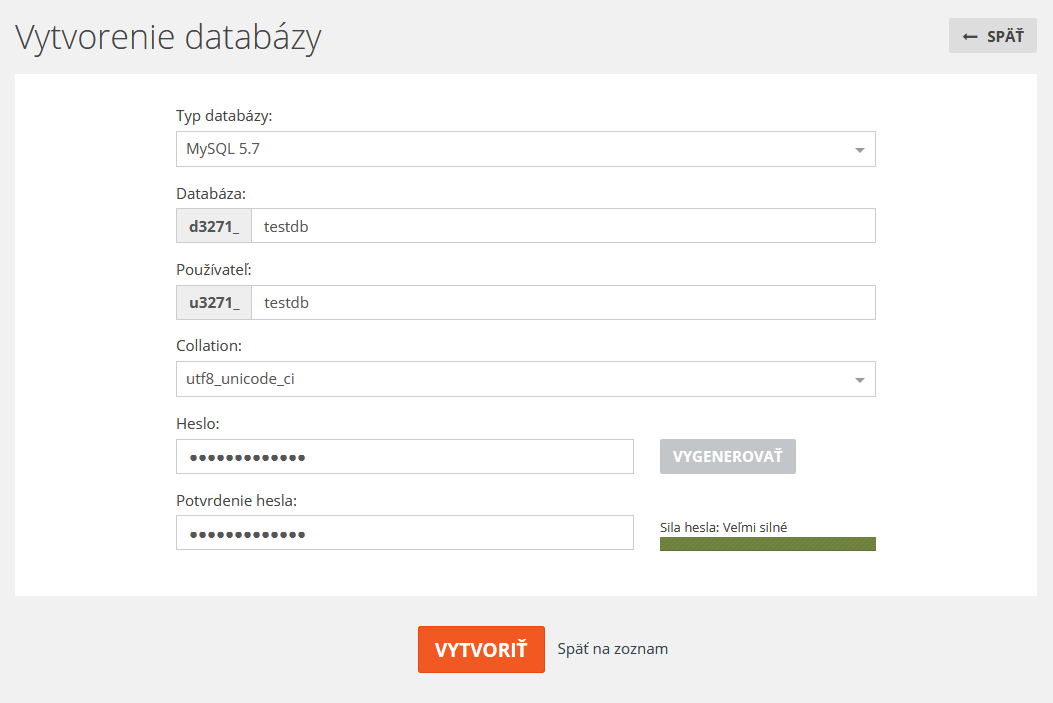Image resolution: width=1053 pixels, height=703 pixels.
Task: Follow the Späť na zoznam link
Action: pyautogui.click(x=612, y=649)
